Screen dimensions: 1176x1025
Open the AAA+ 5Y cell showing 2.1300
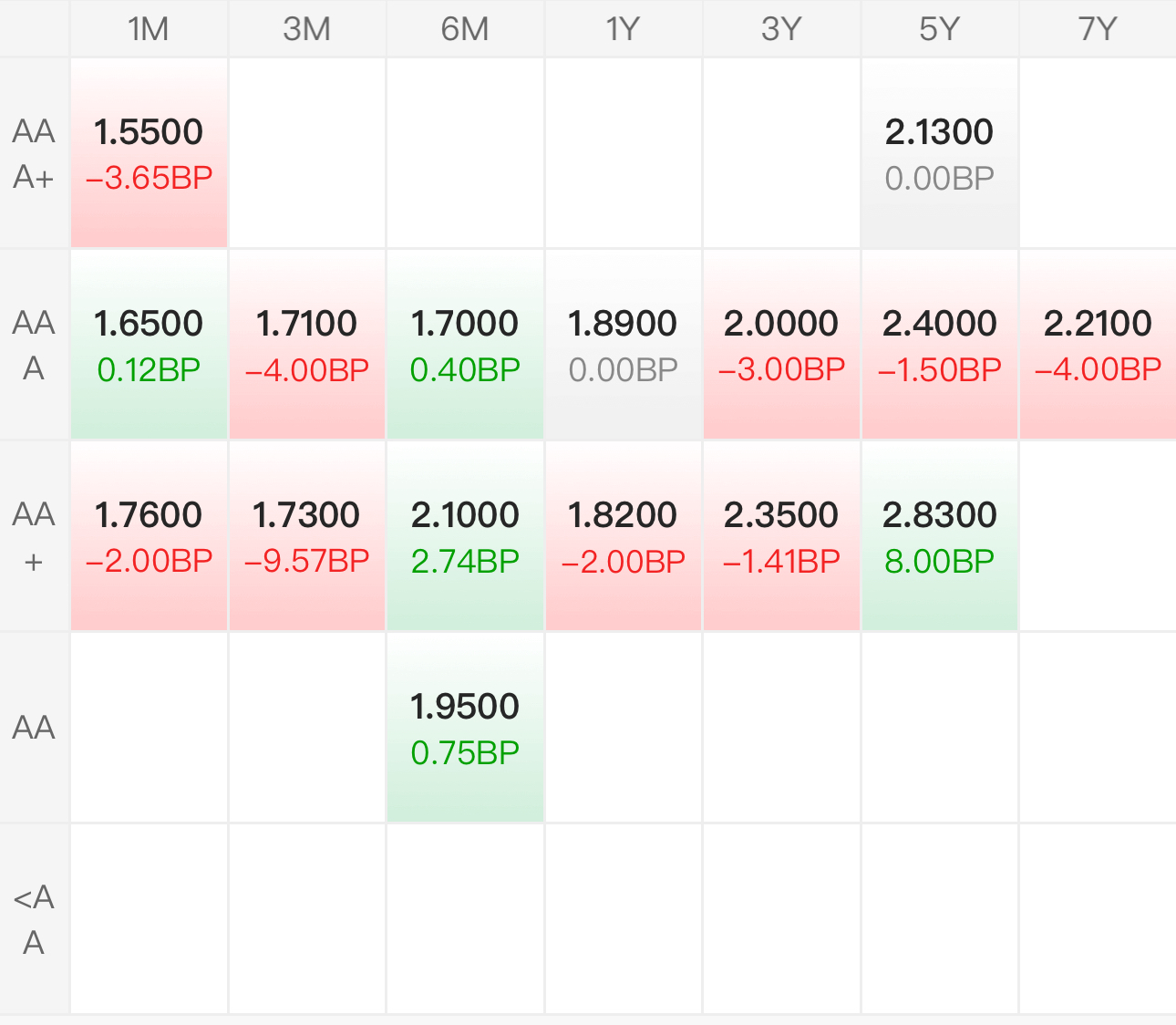(x=939, y=153)
